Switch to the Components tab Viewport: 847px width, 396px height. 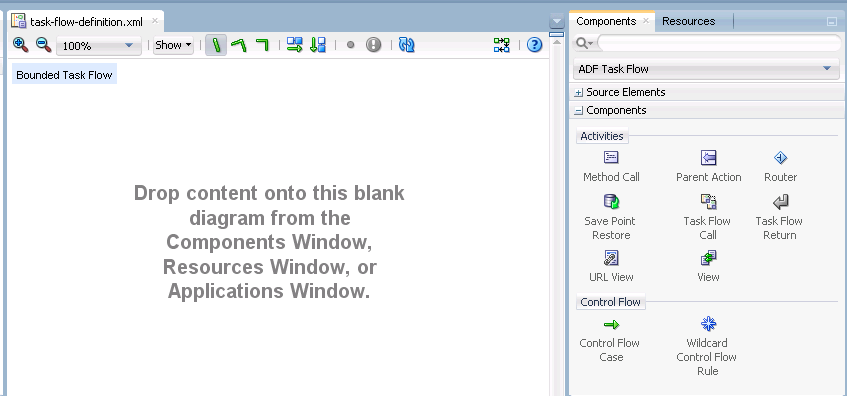pyautogui.click(x=606, y=21)
